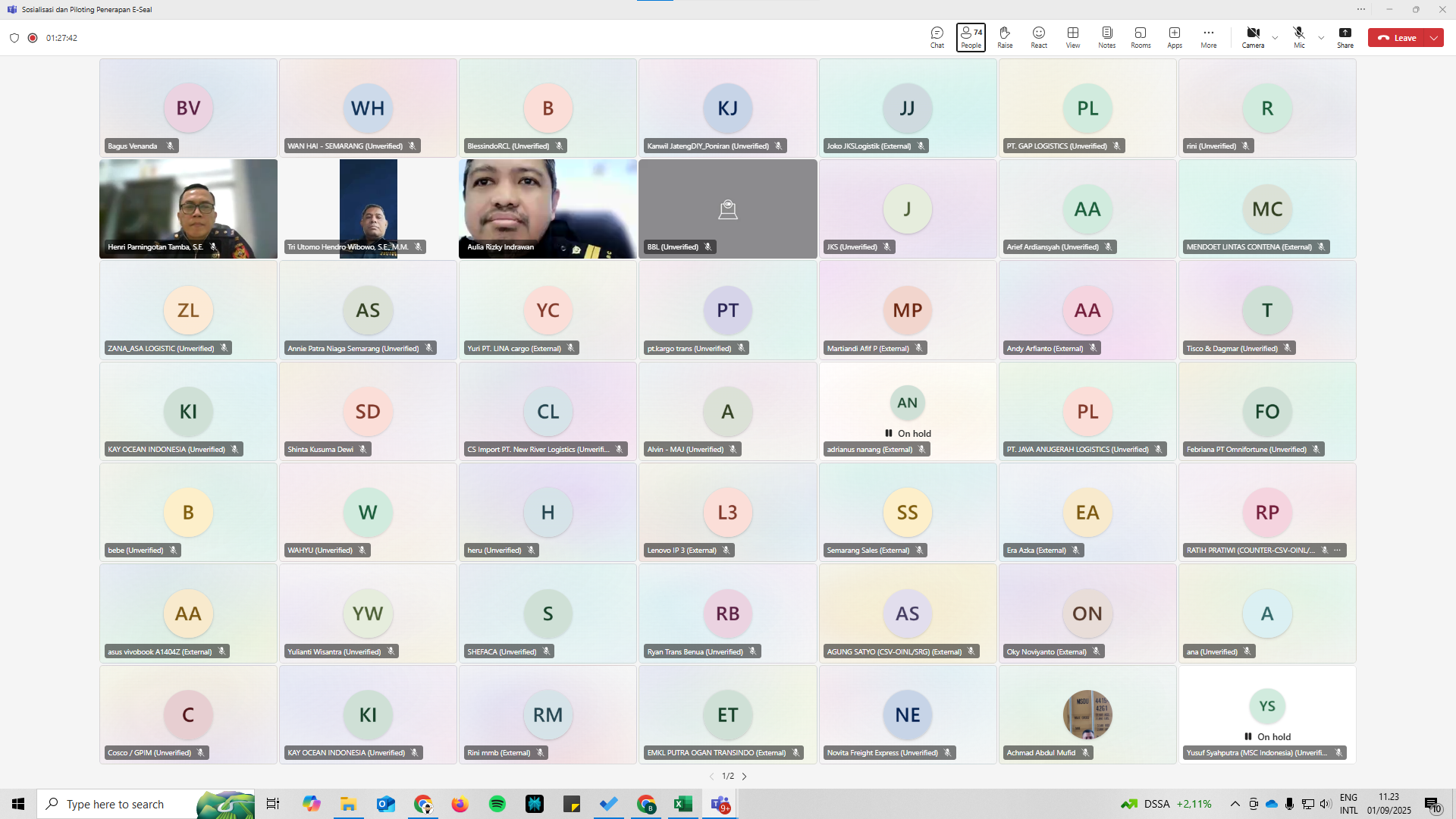
Task: Open the More actions menu
Action: tap(1209, 37)
